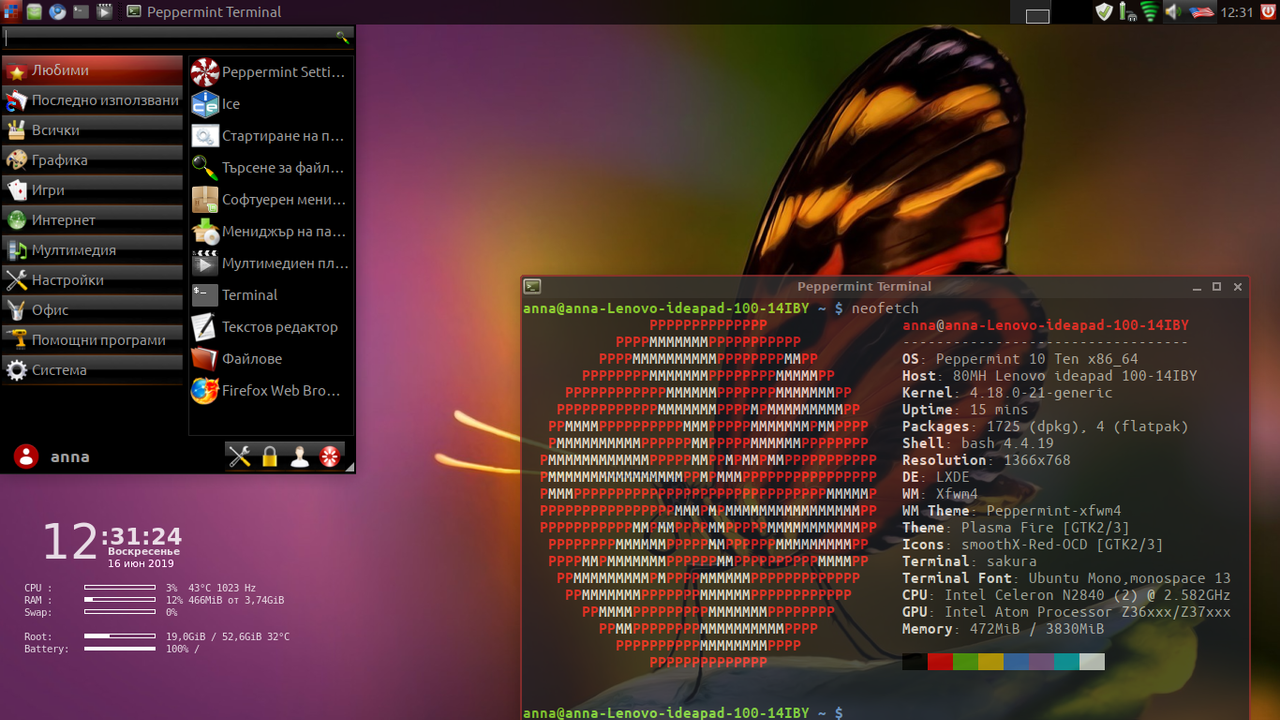Viewport: 1280px width, 720px height.
Task: Open the Chromium browser panel launcher
Action: pos(57,12)
